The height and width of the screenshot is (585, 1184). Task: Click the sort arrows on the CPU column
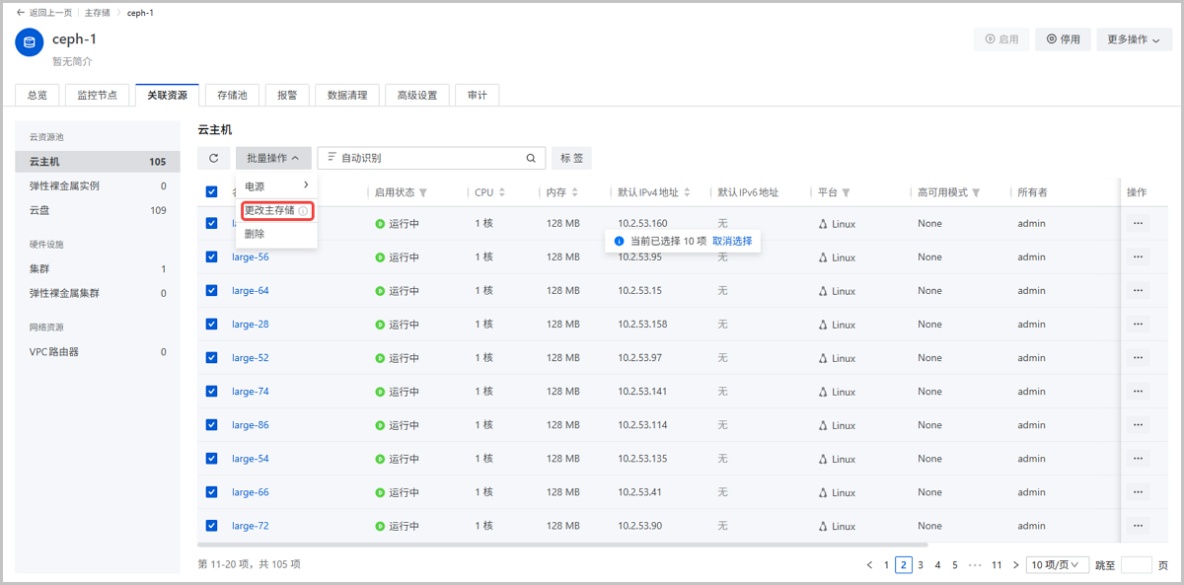[500, 190]
